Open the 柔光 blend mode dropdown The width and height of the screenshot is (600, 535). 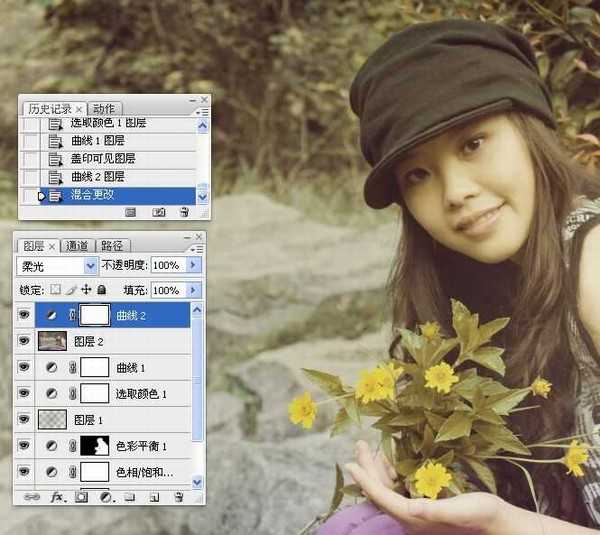point(91,266)
